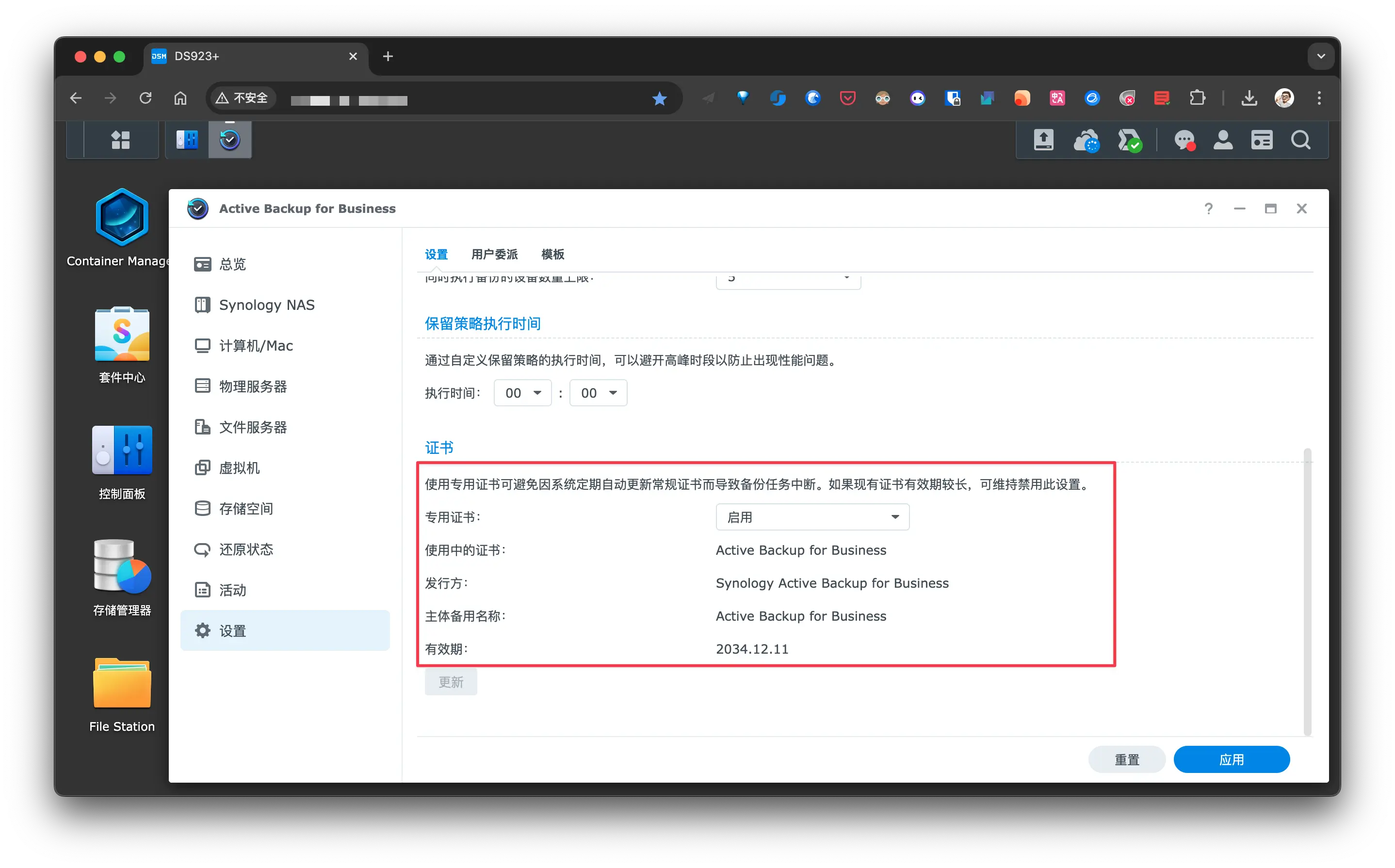Open the DSM search magnifier icon
This screenshot has height=868, width=1395.
(x=1300, y=140)
